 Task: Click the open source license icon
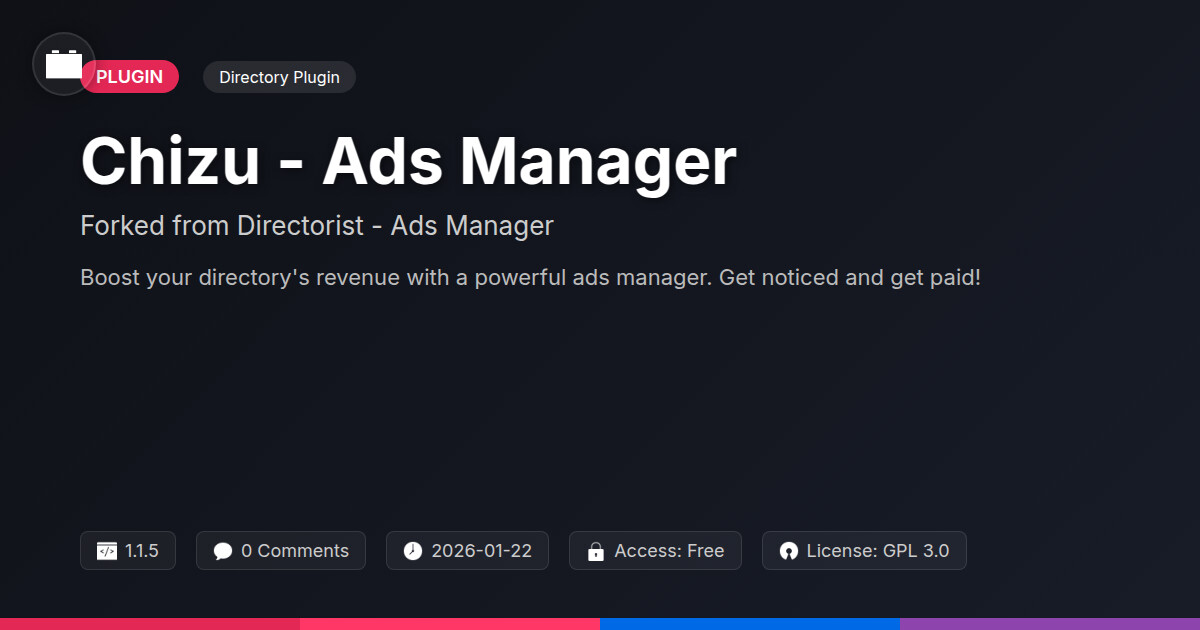point(789,551)
